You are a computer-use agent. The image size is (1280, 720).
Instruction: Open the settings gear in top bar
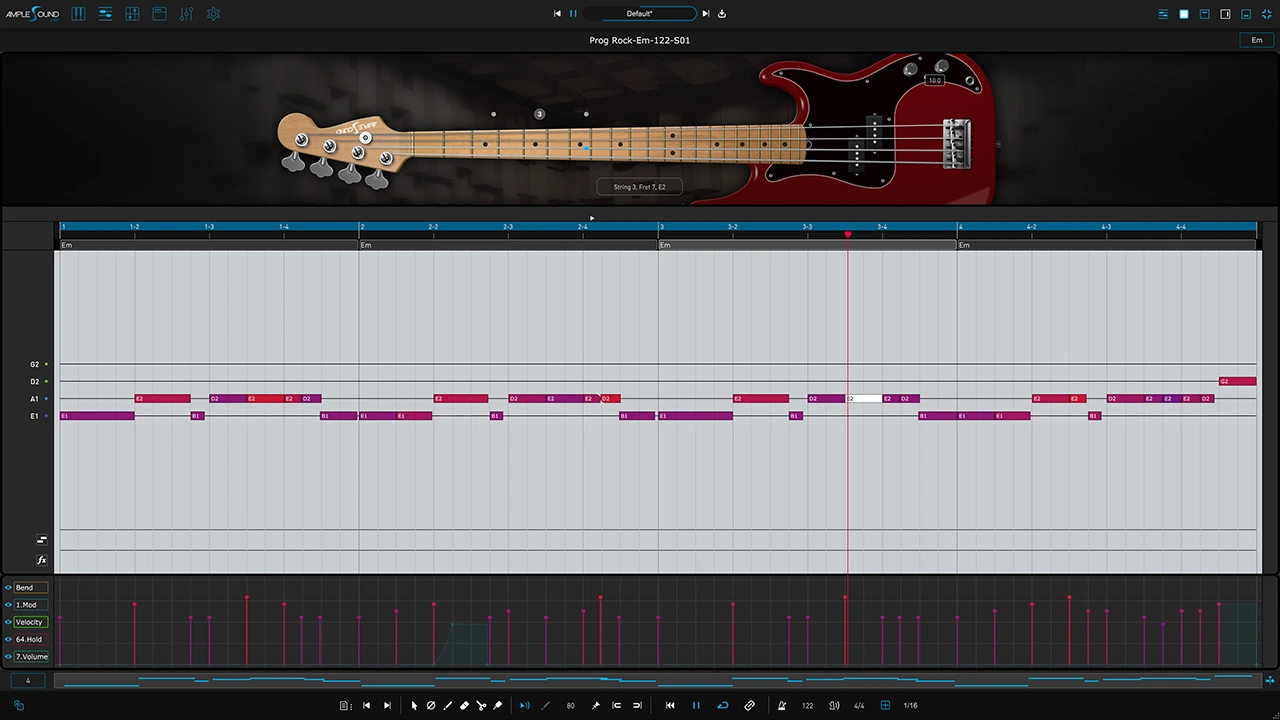coord(213,14)
